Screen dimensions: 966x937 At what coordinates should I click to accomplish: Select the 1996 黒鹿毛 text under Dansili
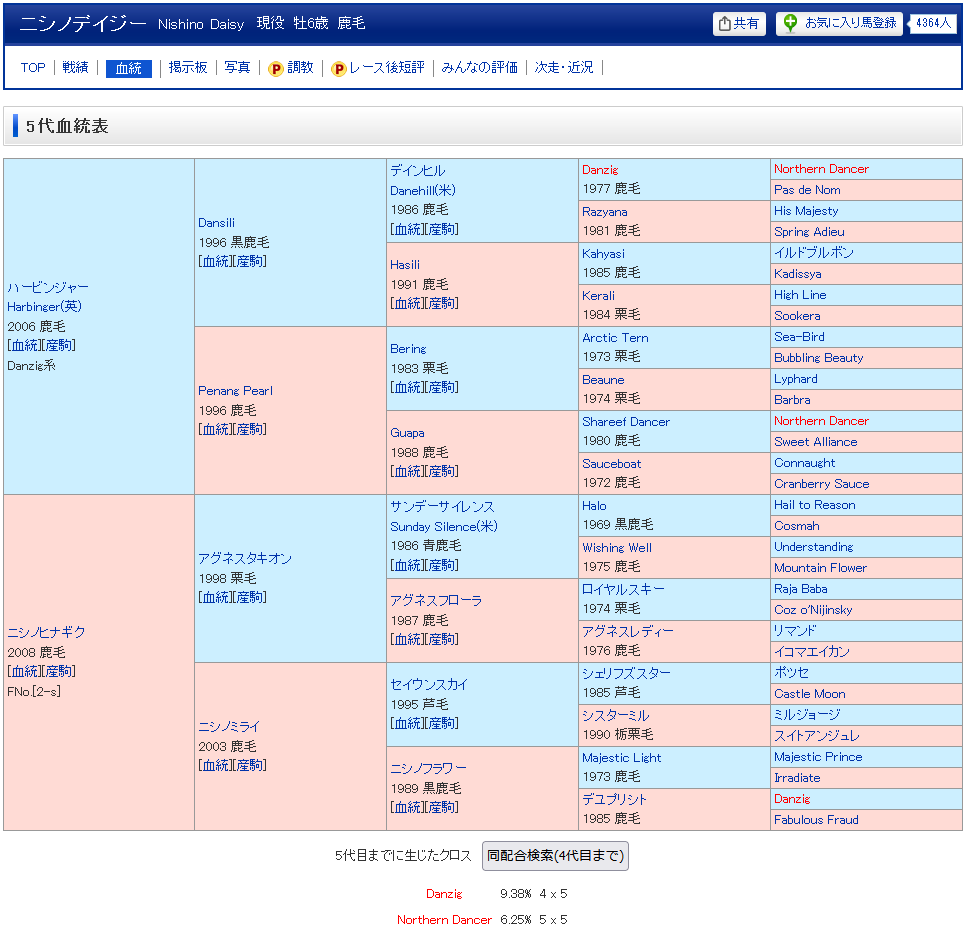pyautogui.click(x=234, y=243)
